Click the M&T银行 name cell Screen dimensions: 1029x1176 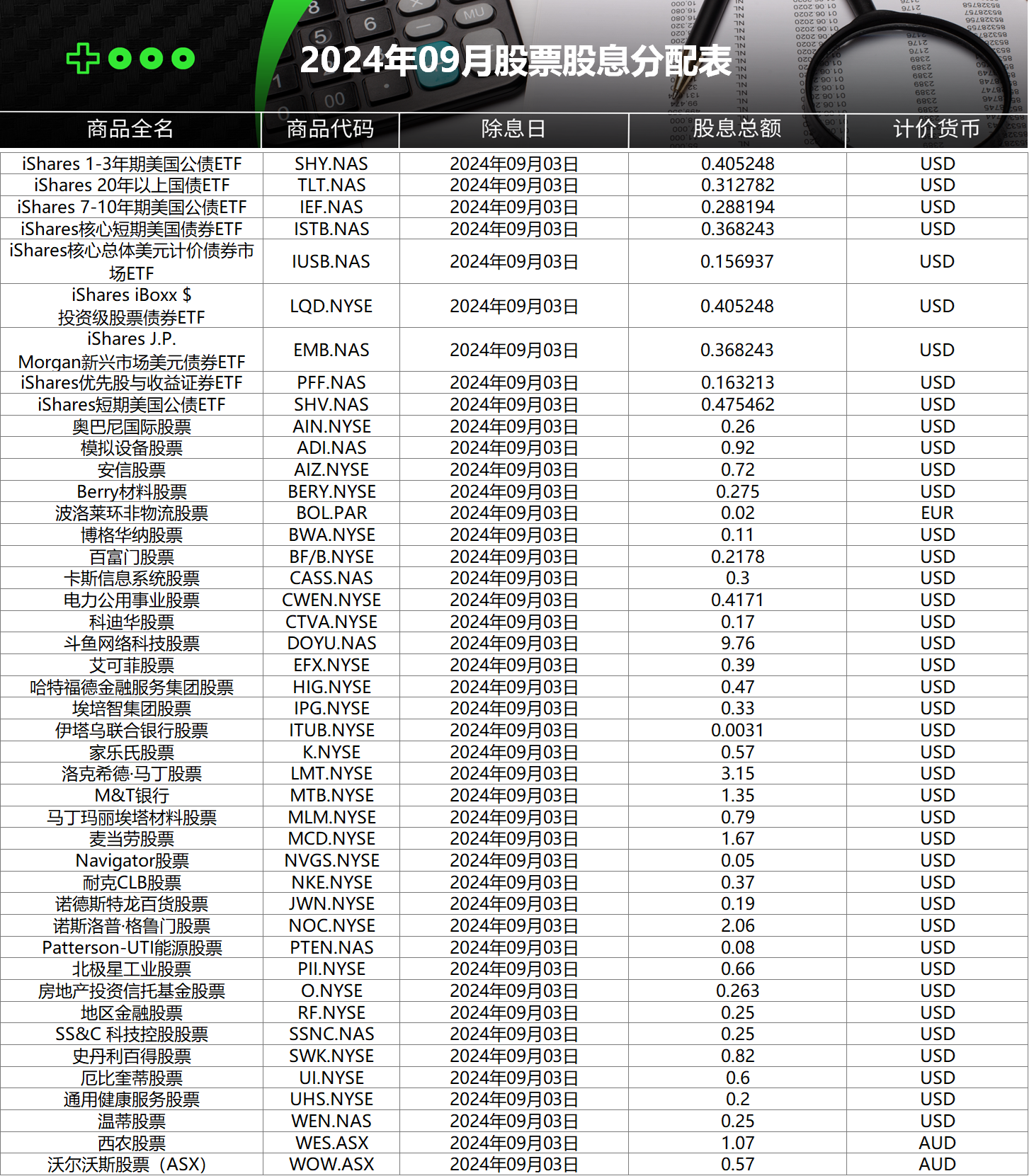point(132,796)
